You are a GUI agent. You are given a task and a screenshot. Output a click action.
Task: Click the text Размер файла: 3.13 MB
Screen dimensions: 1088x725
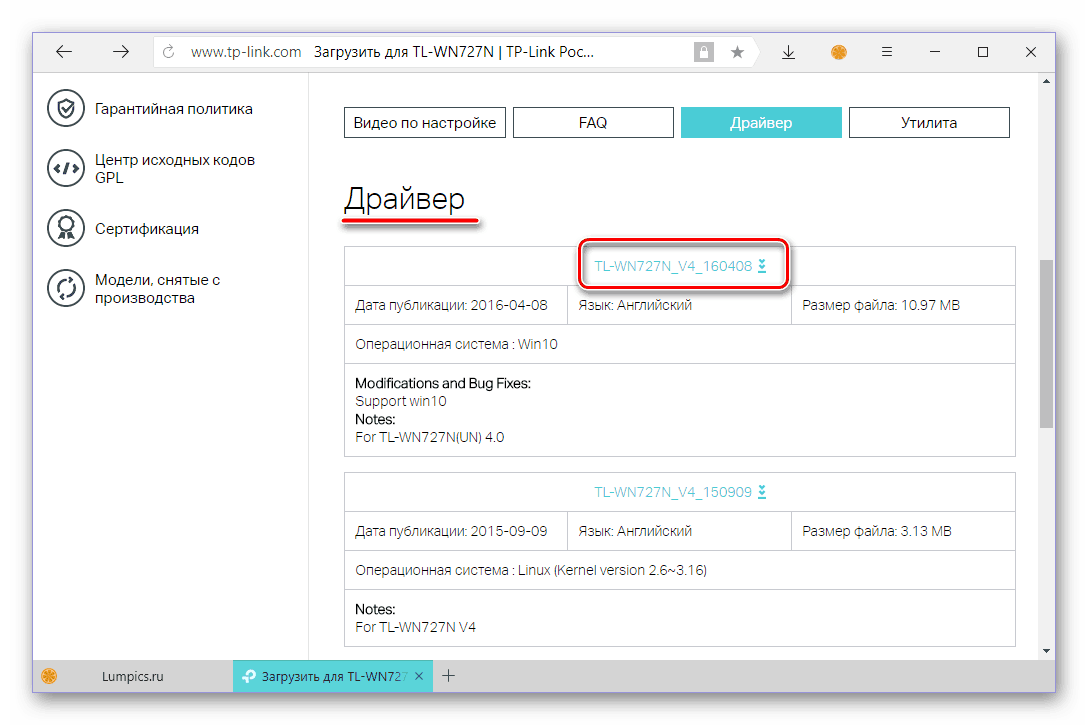click(876, 531)
